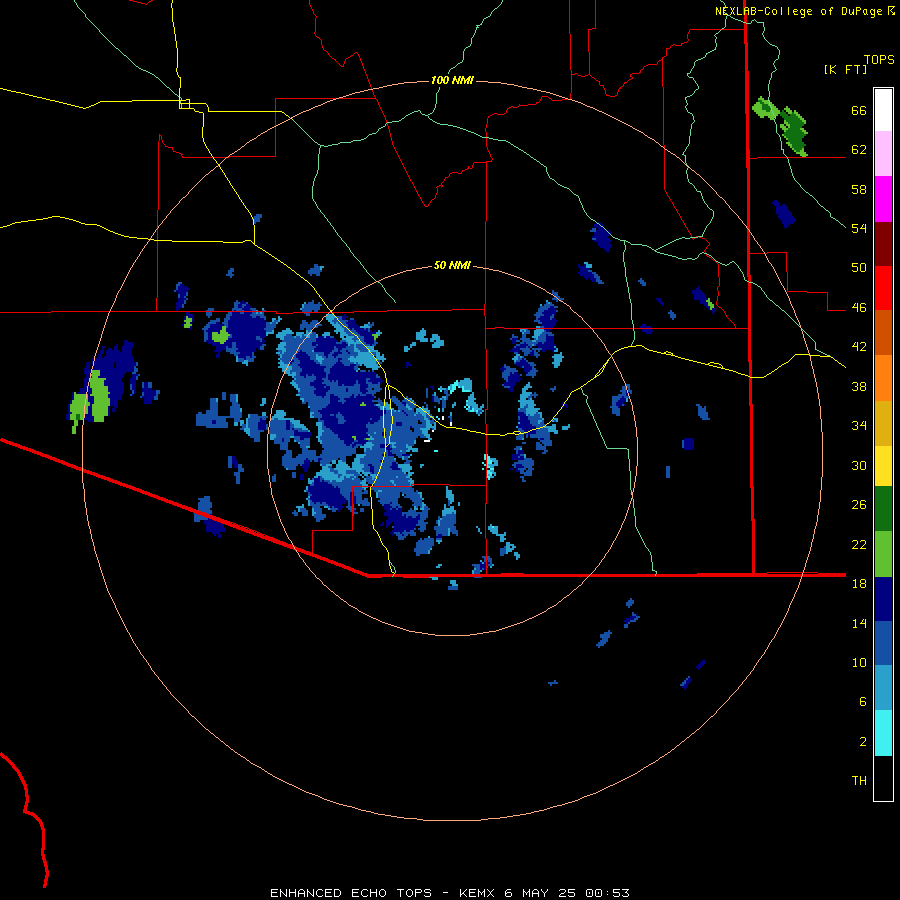The width and height of the screenshot is (900, 900).
Task: Click the light blue legend swatch
Action: [883, 688]
